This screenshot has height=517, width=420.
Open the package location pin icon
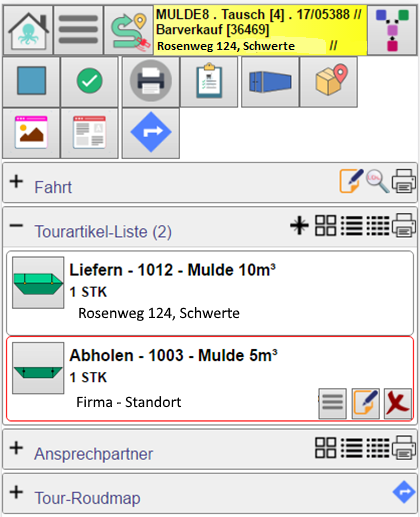pos(329,81)
